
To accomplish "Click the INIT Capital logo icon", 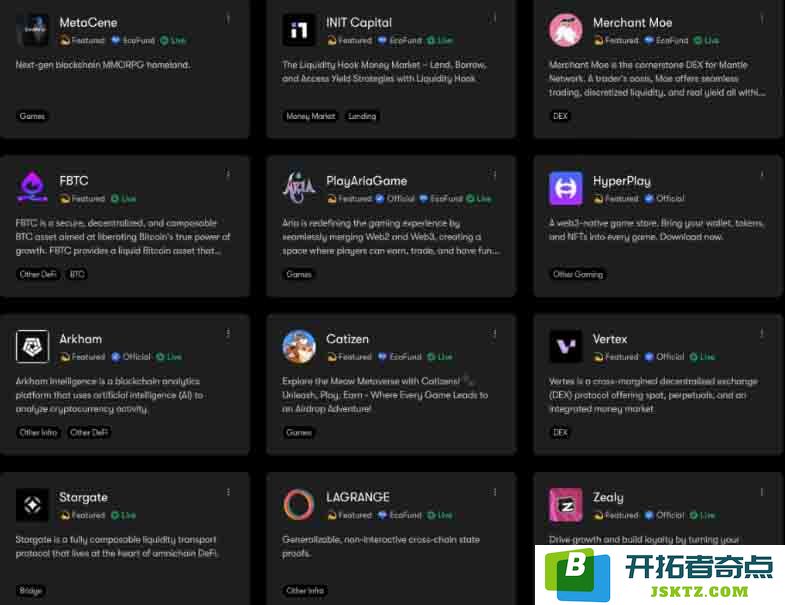I will pyautogui.click(x=299, y=30).
